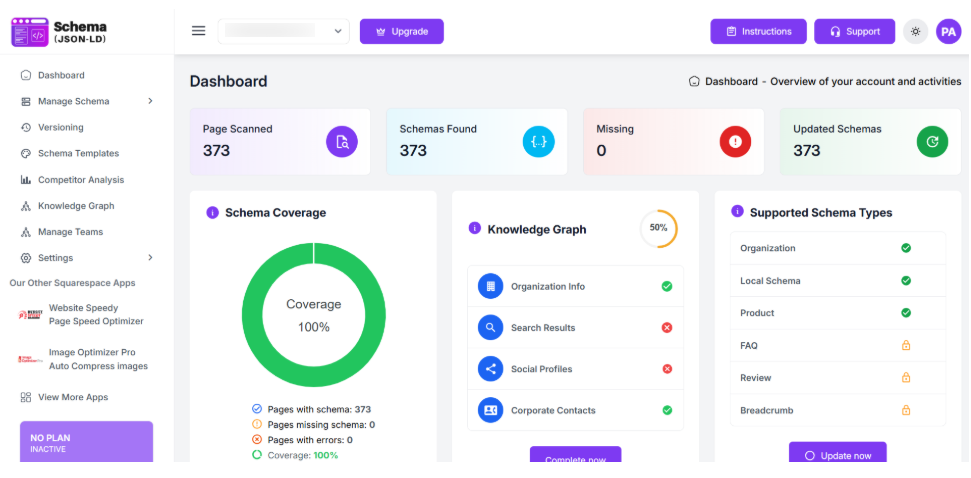Toggle the light/dark theme sun button
Screen dimensions: 971x478
pyautogui.click(x=915, y=31)
